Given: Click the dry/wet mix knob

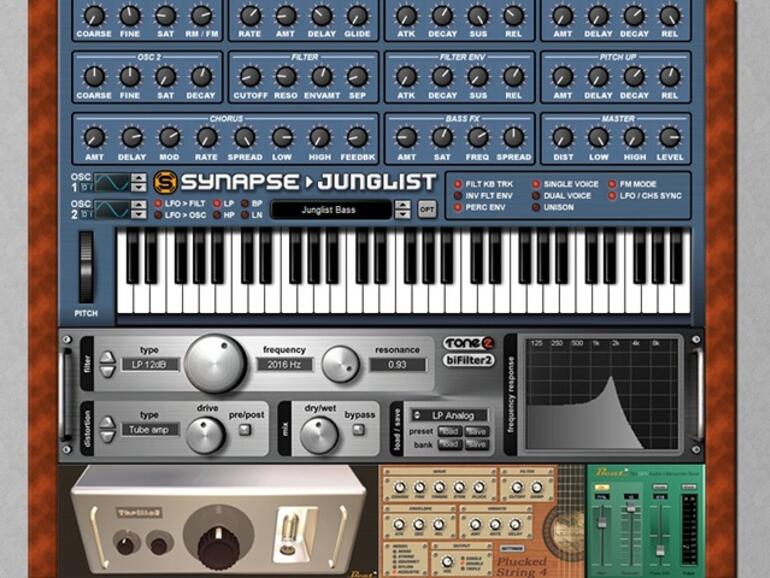Looking at the screenshot, I should pos(319,435).
